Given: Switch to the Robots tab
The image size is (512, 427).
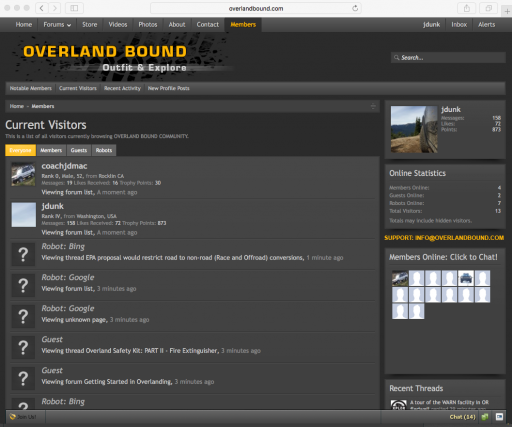Looking at the screenshot, I should (104, 150).
